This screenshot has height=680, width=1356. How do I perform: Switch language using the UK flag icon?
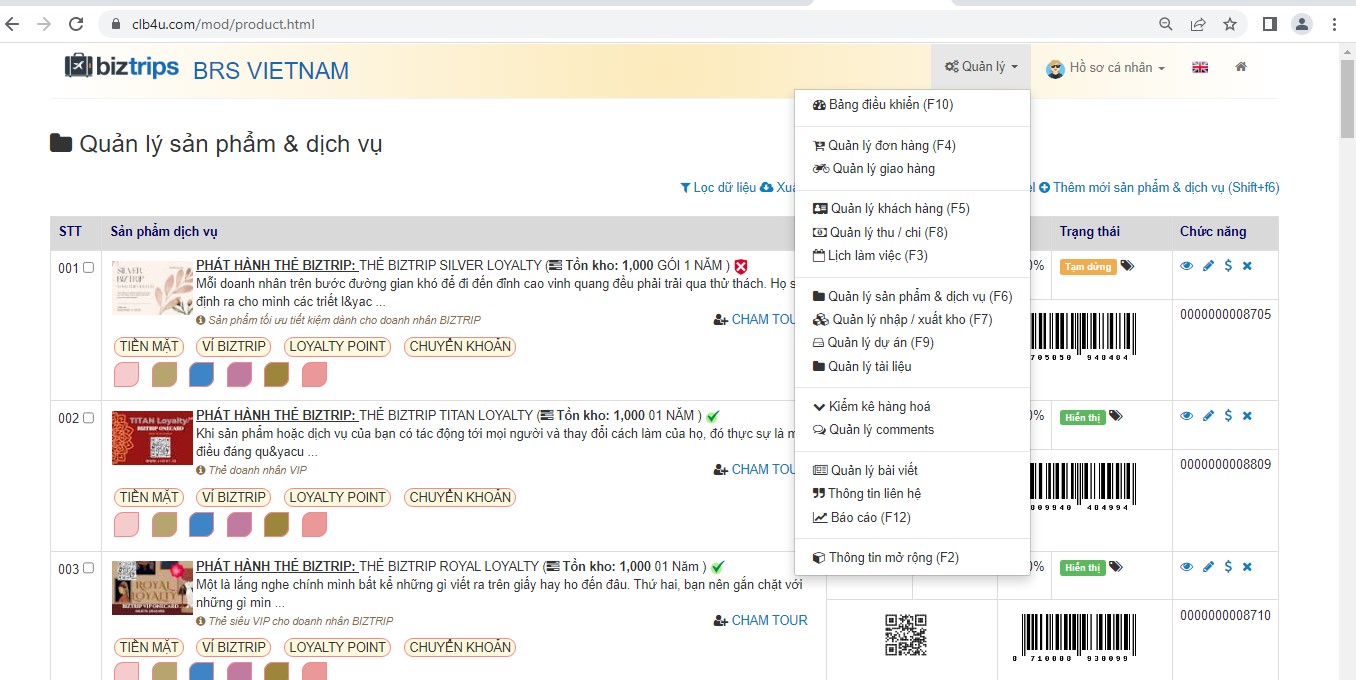coord(1200,67)
